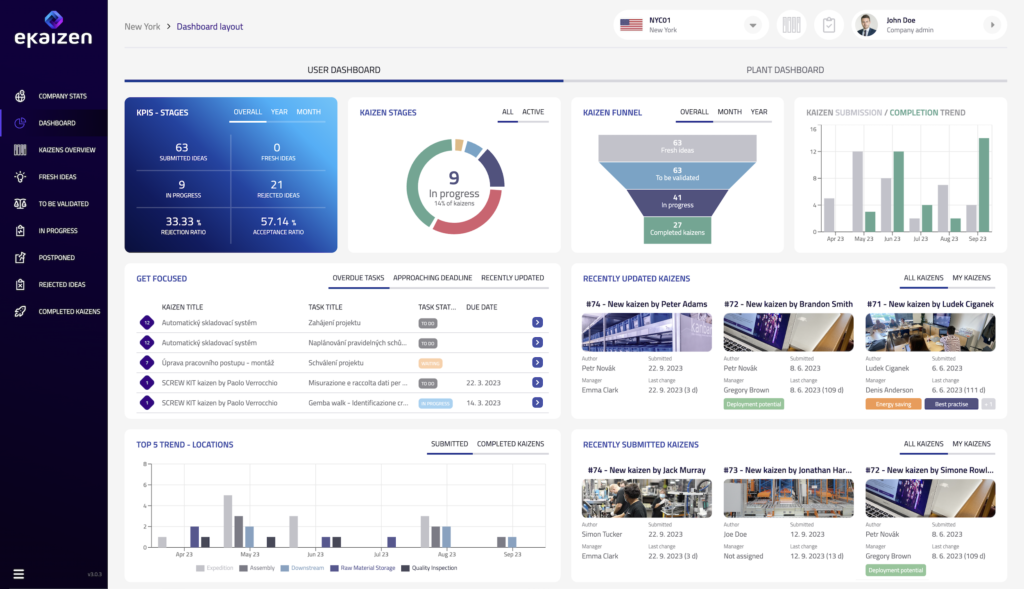Toggle Recently Updated Kaizens to My Kaizens
The width and height of the screenshot is (1024, 589).
970,278
